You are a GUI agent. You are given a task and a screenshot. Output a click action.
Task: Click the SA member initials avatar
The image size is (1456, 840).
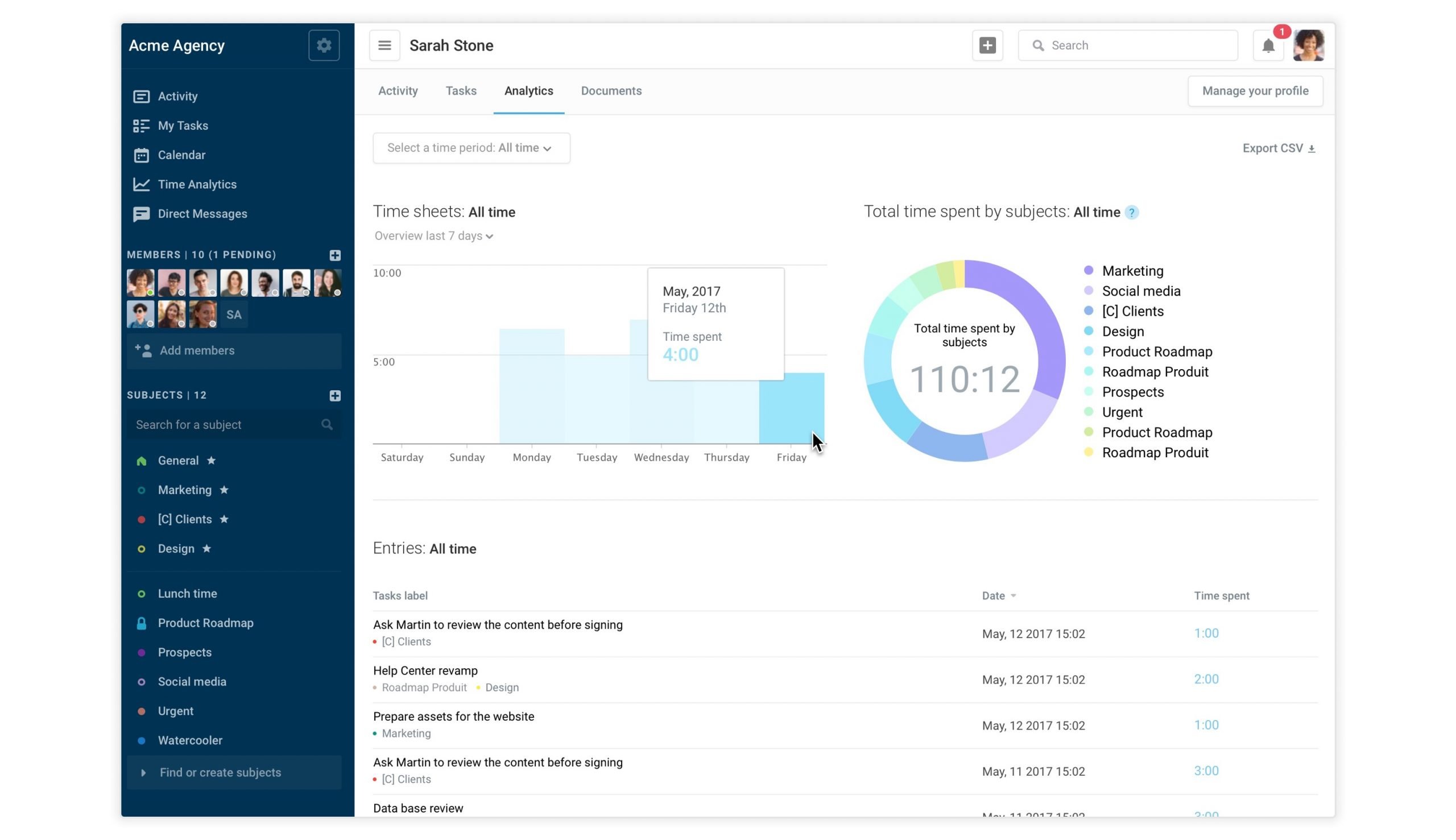(x=234, y=315)
